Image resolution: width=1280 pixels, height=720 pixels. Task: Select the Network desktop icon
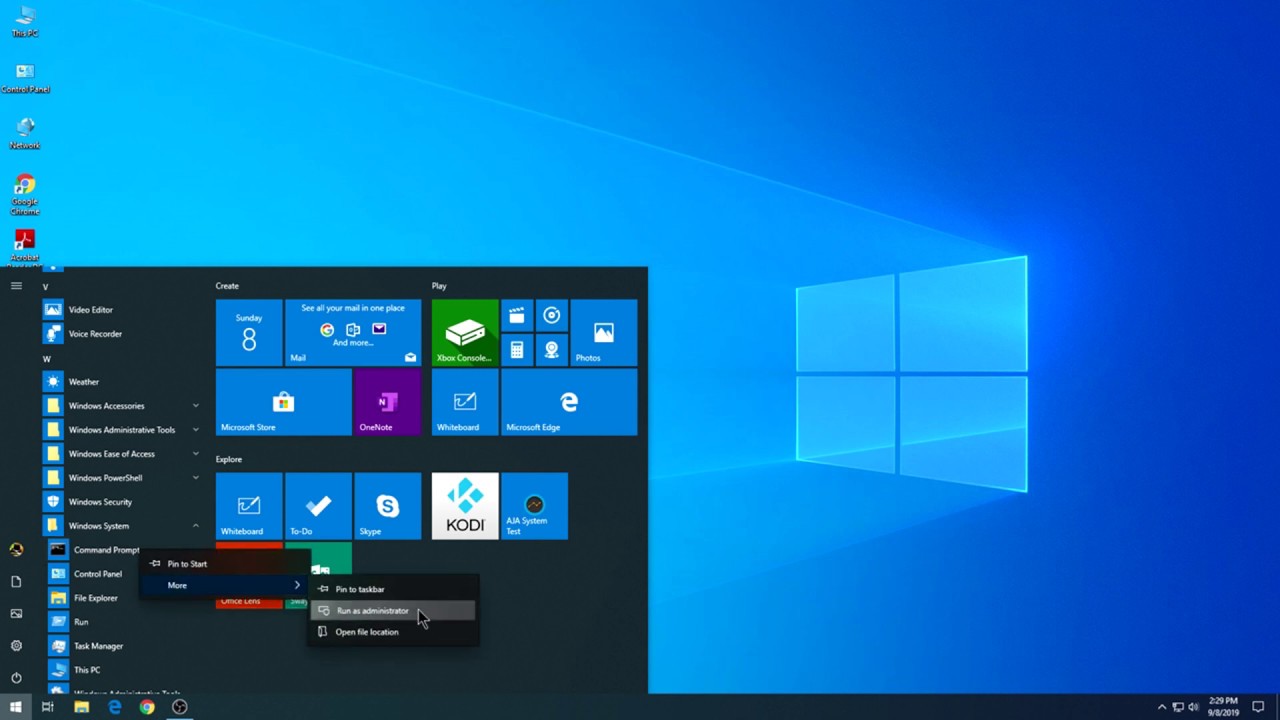[x=25, y=133]
